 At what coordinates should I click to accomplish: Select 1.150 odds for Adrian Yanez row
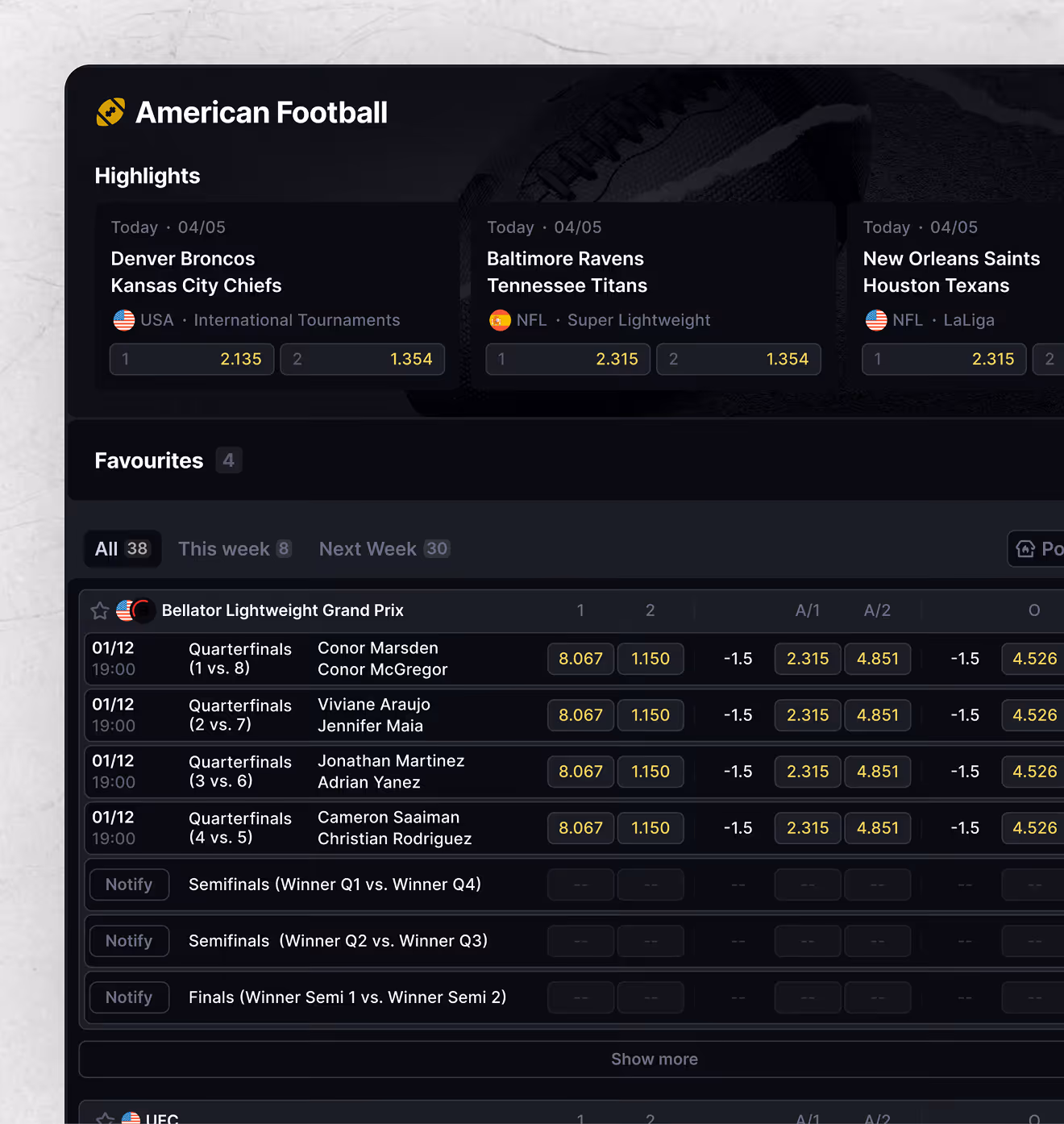tap(650, 772)
